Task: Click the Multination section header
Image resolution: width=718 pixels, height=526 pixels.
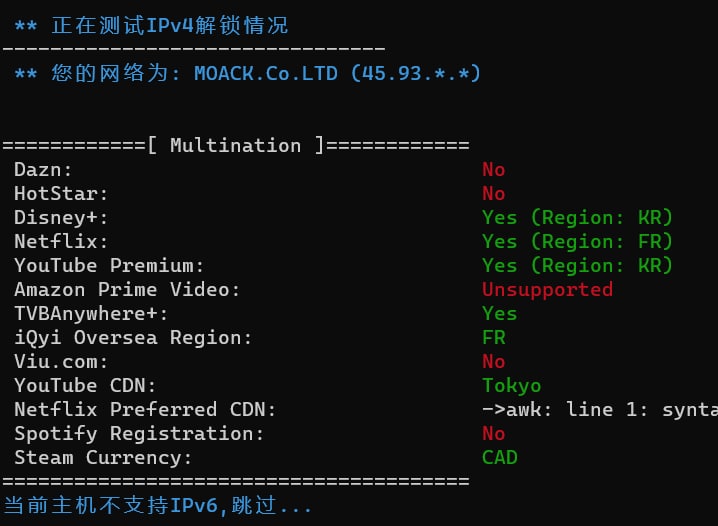Action: (235, 145)
